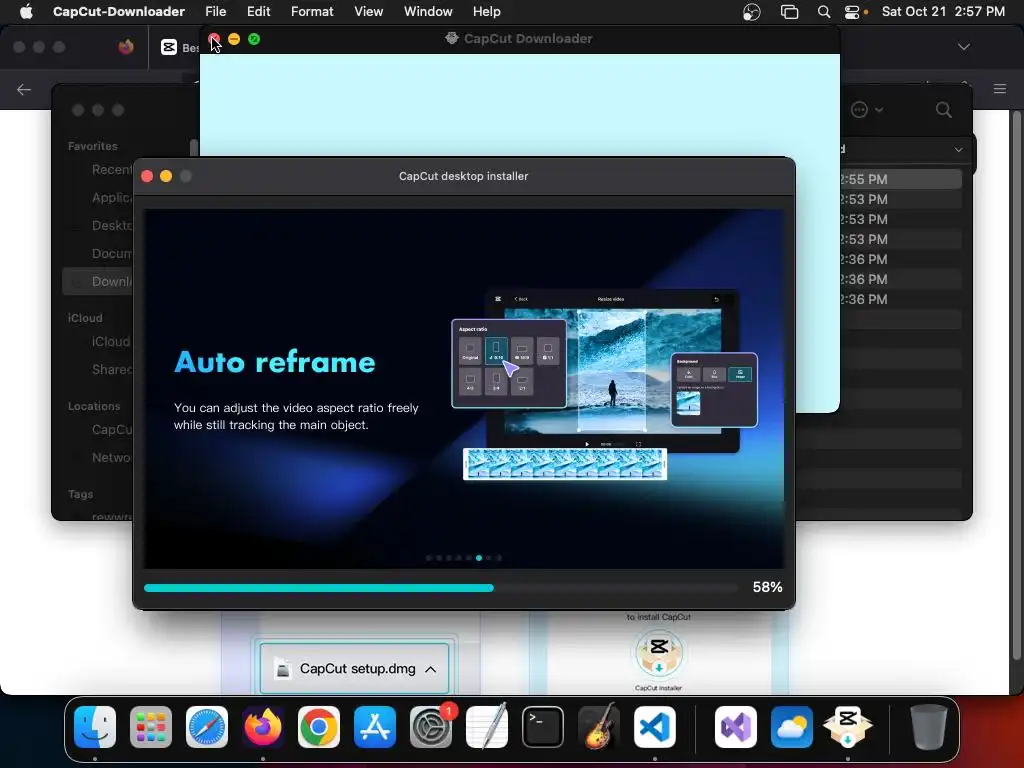This screenshot has height=768, width=1024.
Task: Click the browser page vertical scrollbar
Action: pos(1016,385)
